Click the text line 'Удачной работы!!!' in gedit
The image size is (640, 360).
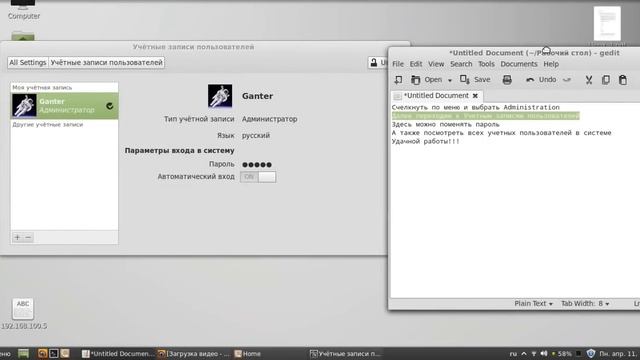pyautogui.click(x=426, y=142)
